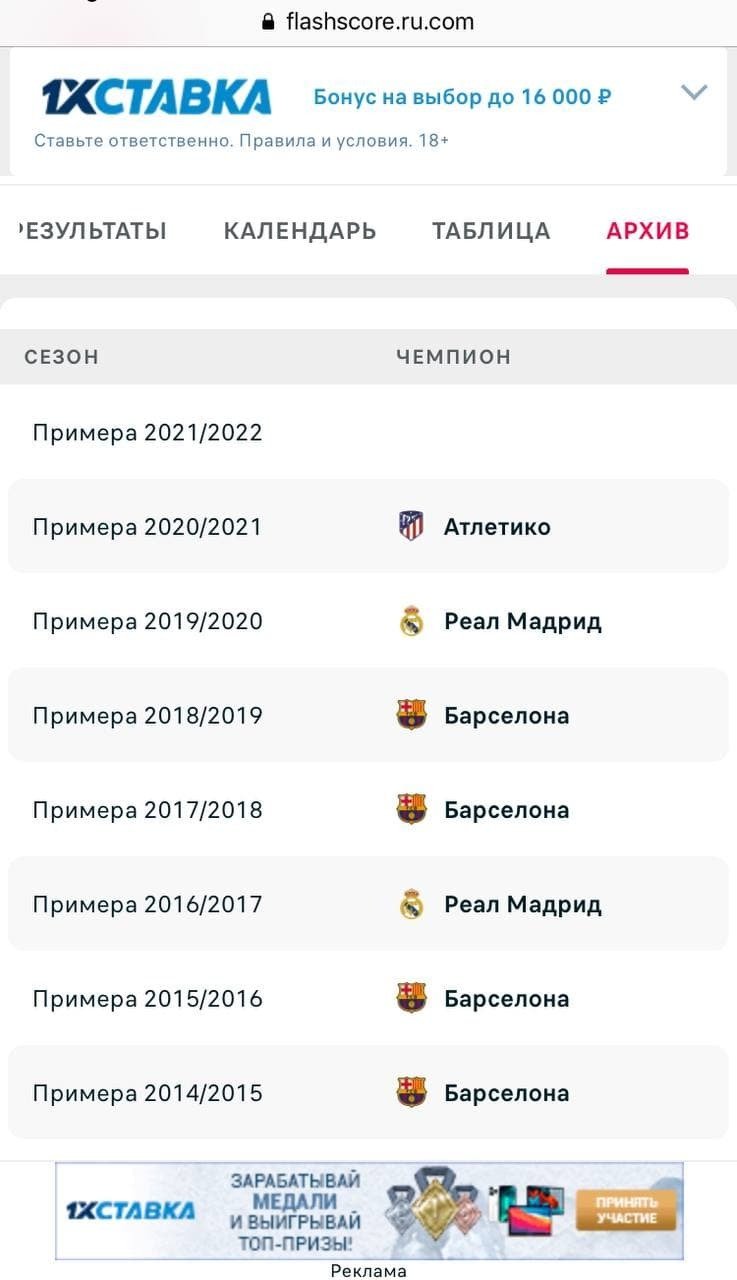Click Real Madrid crest for 2016/2017

pyautogui.click(x=411, y=904)
